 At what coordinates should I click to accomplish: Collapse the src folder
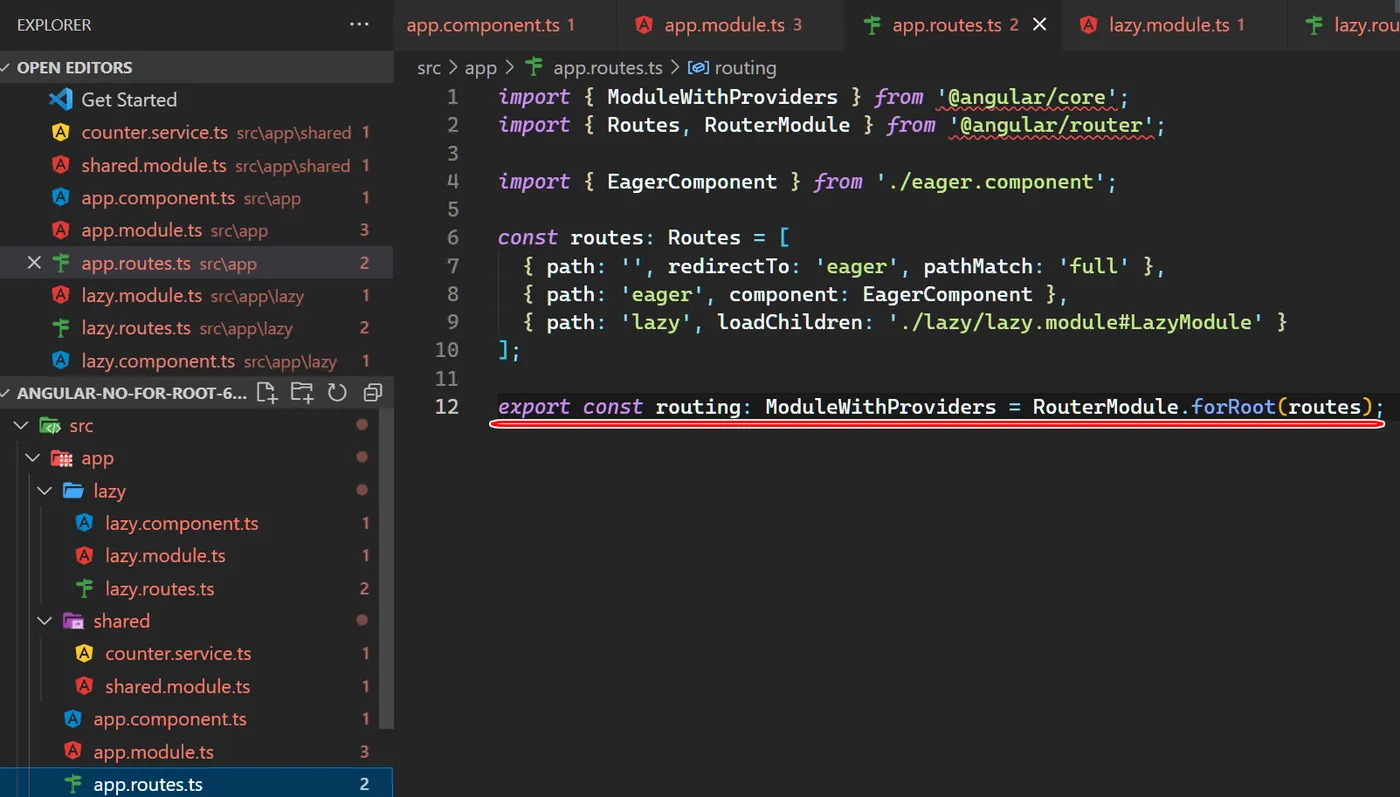click(20, 426)
